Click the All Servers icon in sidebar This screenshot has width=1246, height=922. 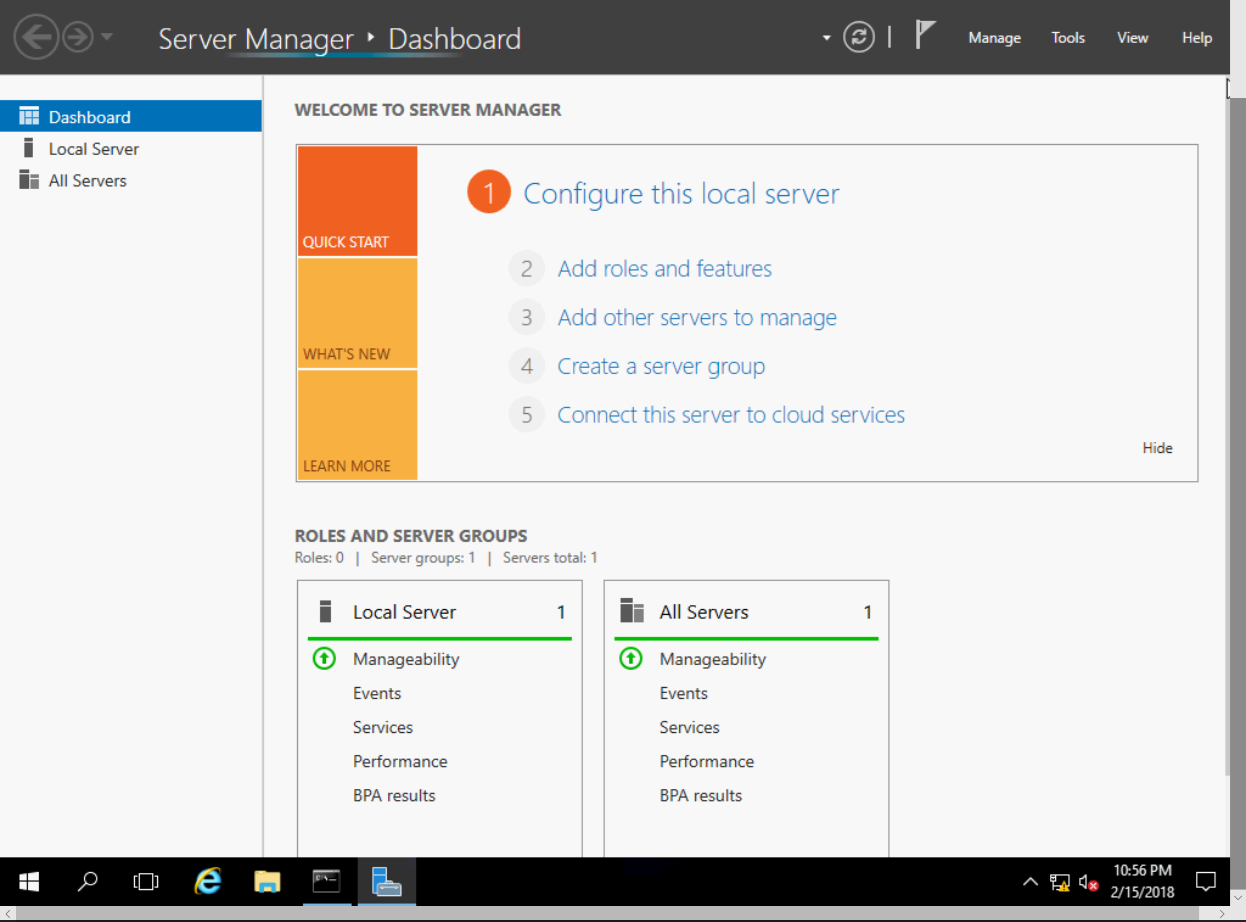[x=29, y=180]
